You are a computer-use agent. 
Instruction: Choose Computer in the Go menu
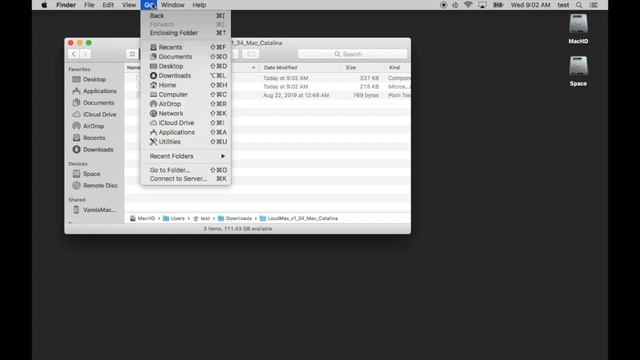tap(186, 94)
